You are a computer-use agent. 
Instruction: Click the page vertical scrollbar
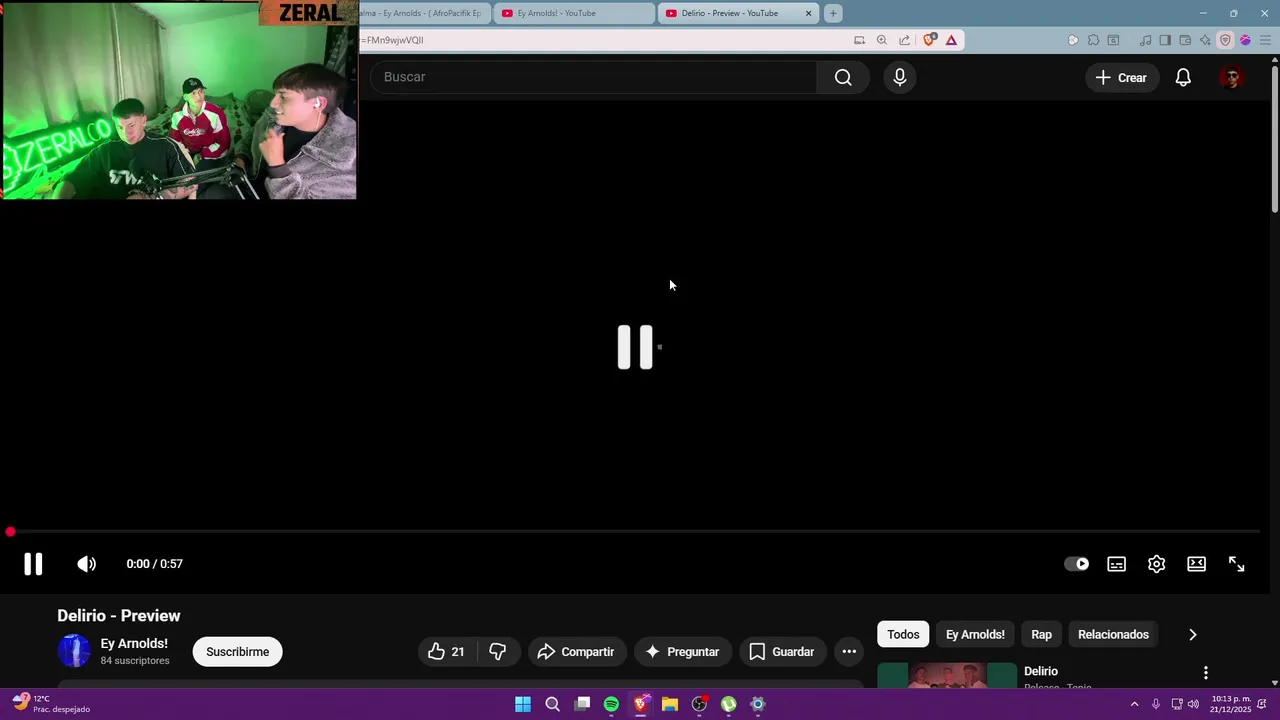[x=1274, y=139]
